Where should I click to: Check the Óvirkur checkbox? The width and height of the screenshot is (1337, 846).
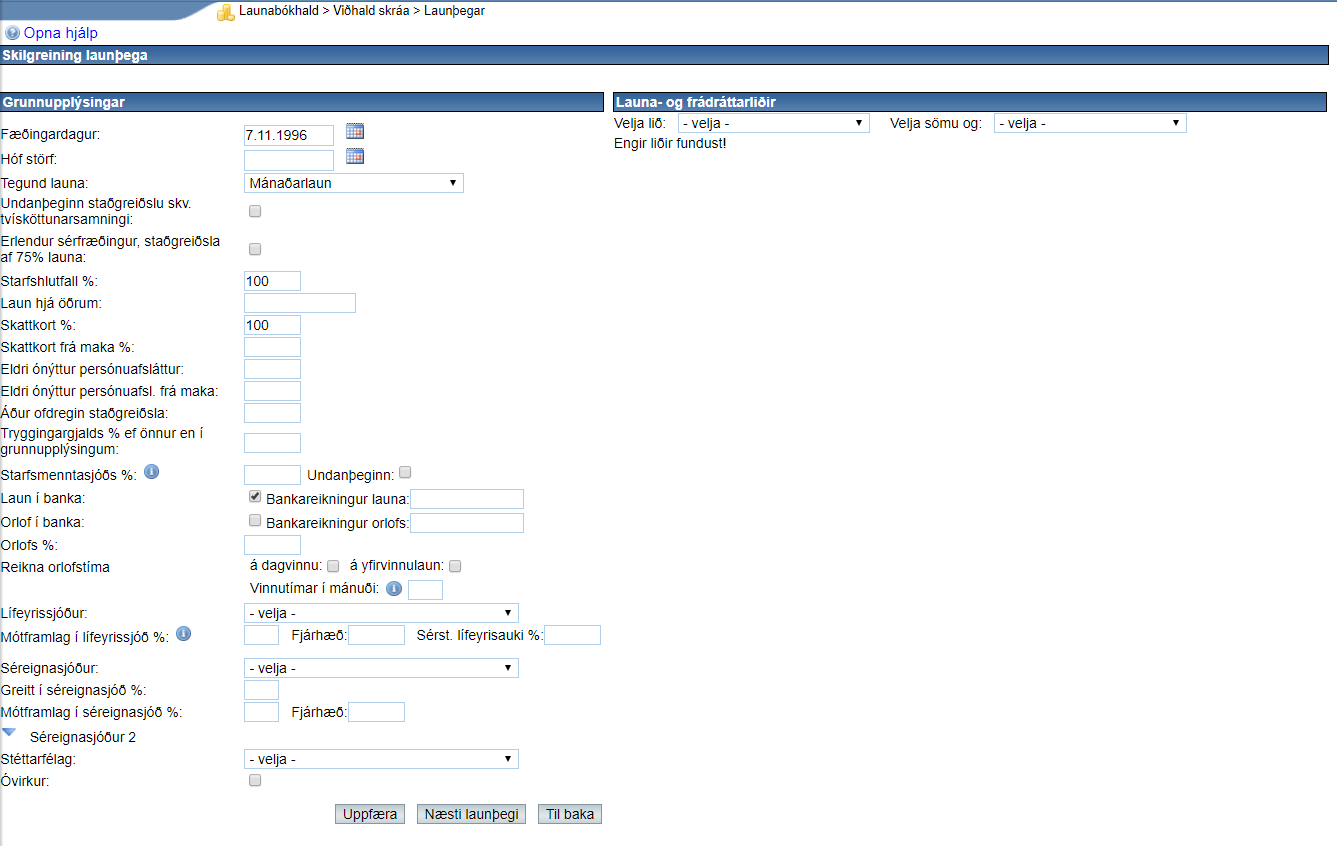click(x=255, y=780)
